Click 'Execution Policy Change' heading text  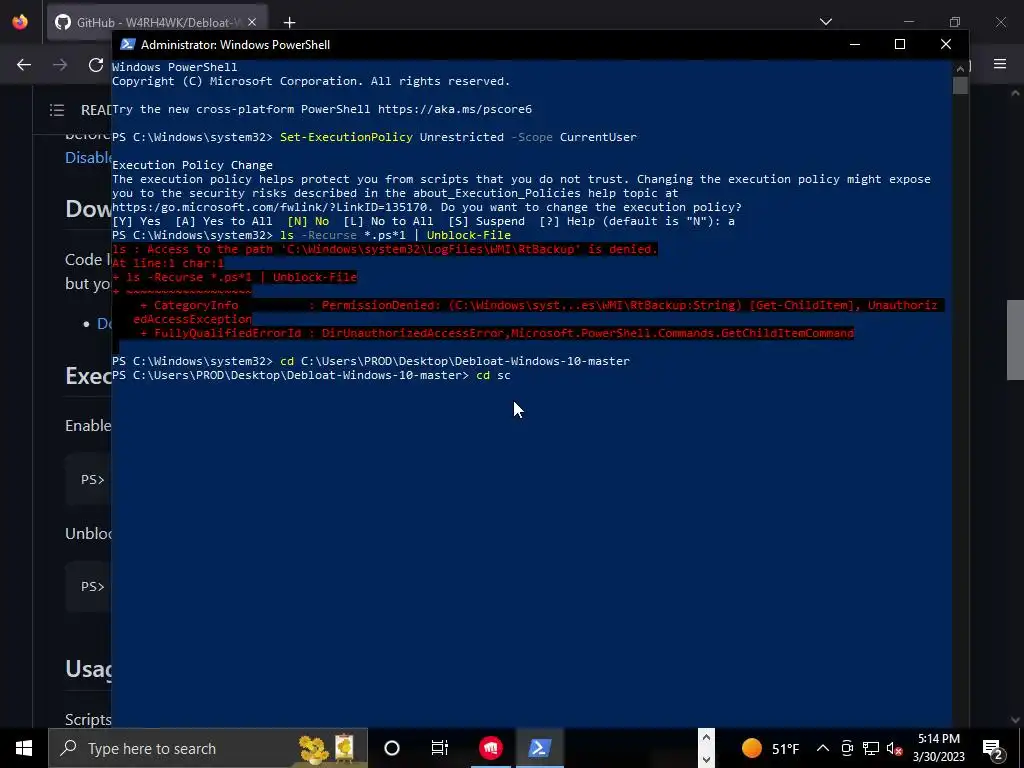[x=192, y=165]
